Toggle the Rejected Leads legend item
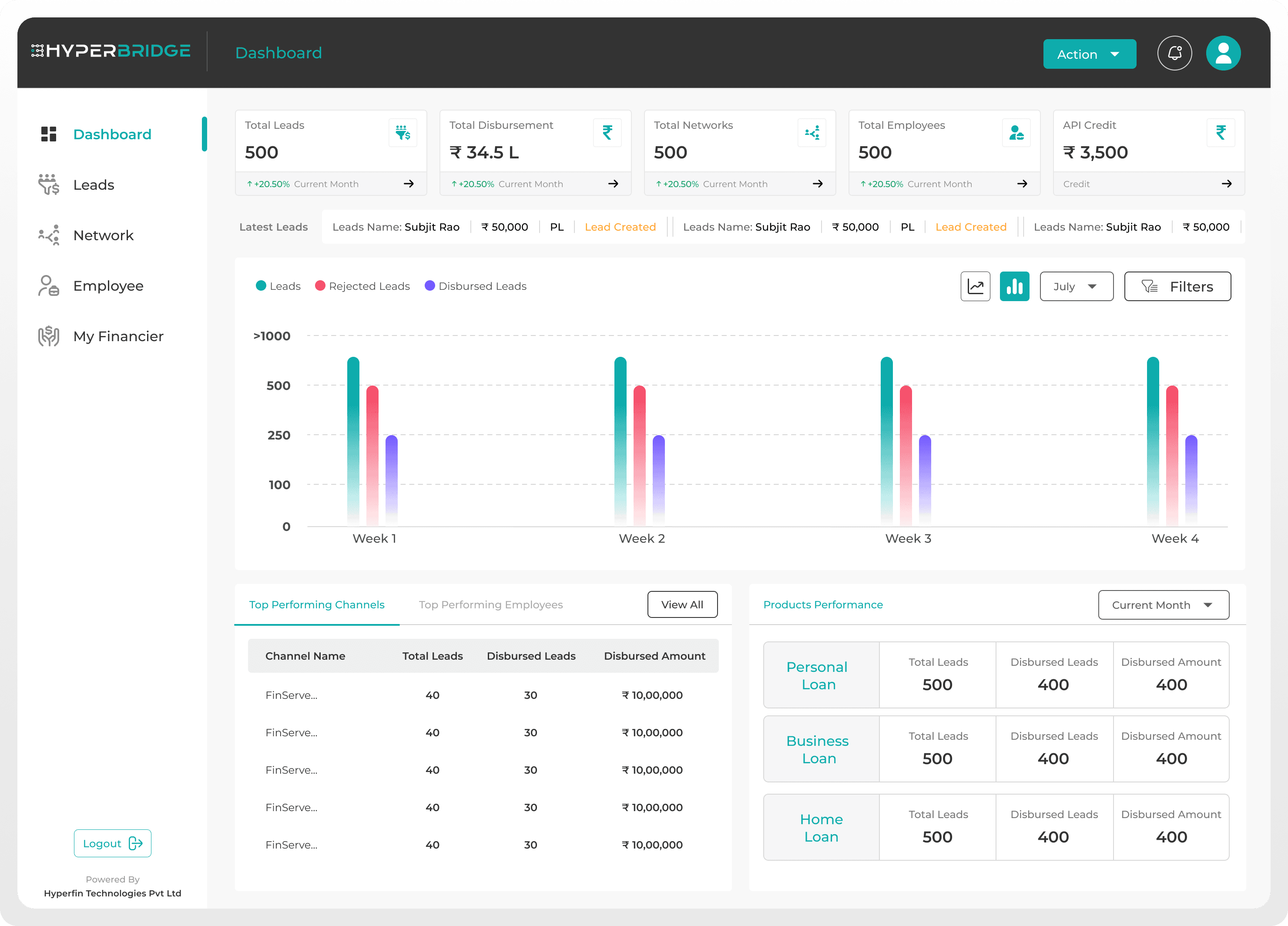The height and width of the screenshot is (926, 1288). [x=362, y=286]
